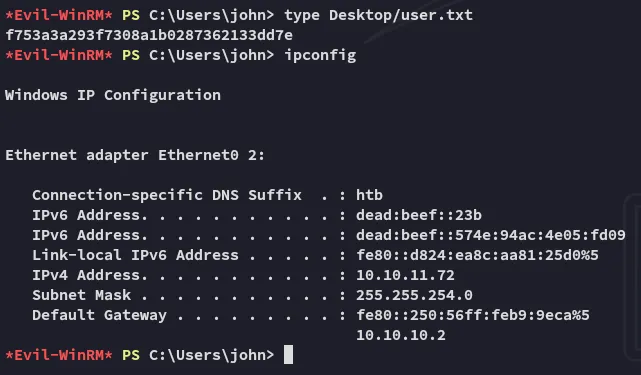Click the 'Windows IP Configuration' heading line

113,95
